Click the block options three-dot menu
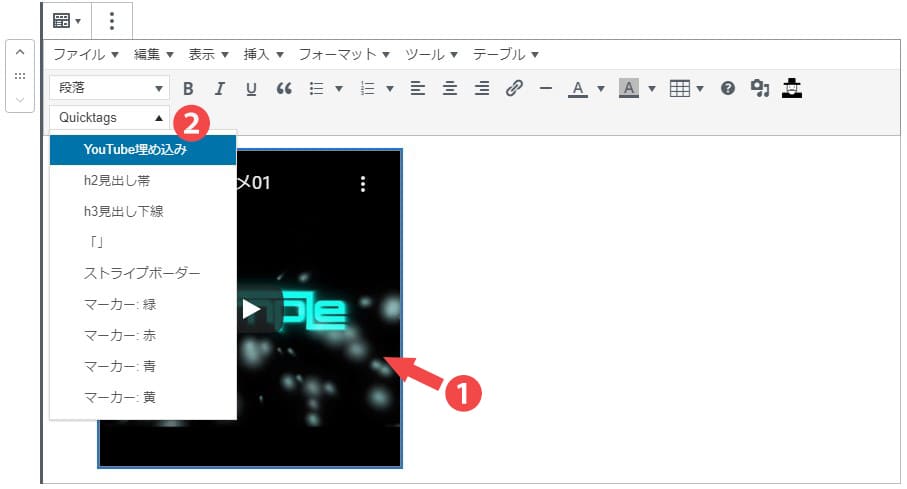Viewport: 907px width, 489px height. [x=111, y=20]
